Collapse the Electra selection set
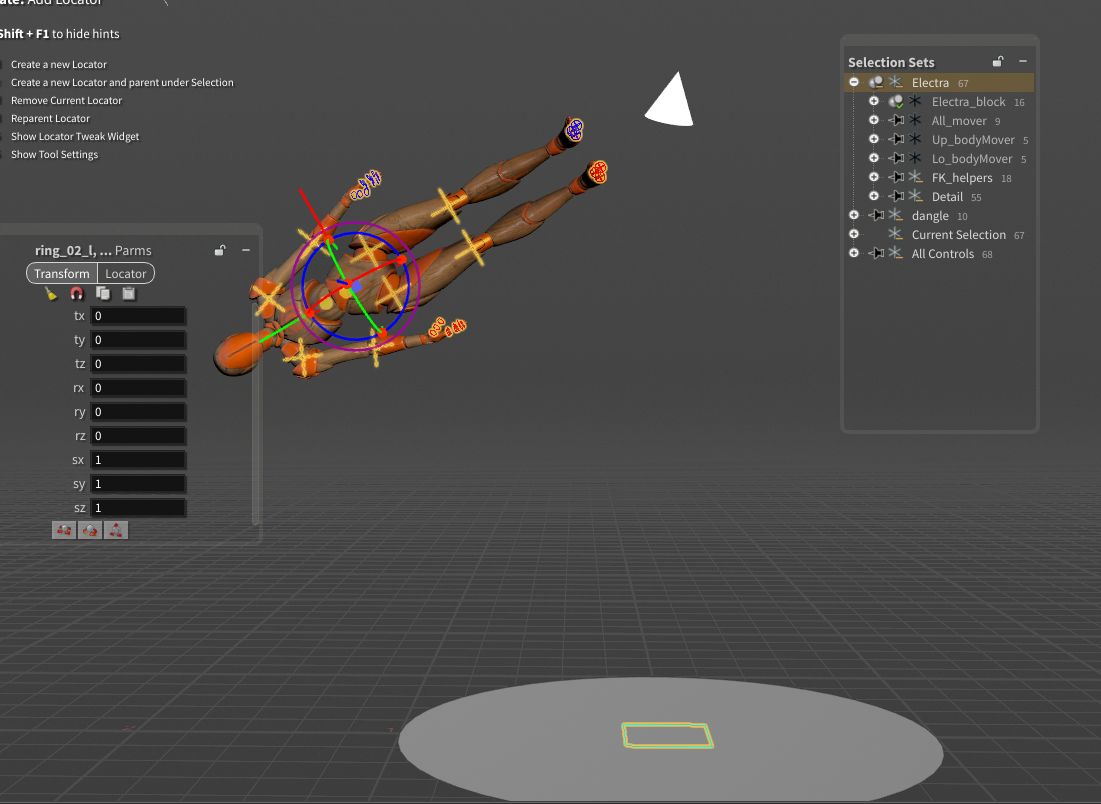 coord(854,82)
